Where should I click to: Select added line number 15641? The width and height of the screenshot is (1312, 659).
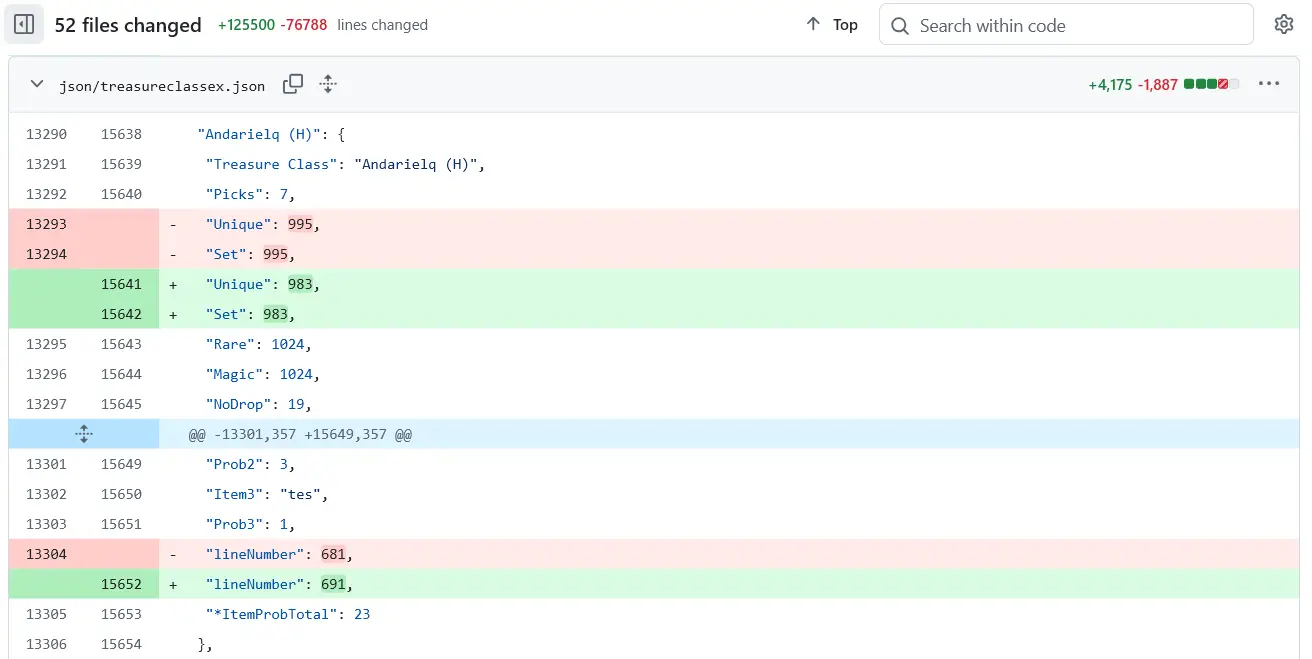click(121, 284)
